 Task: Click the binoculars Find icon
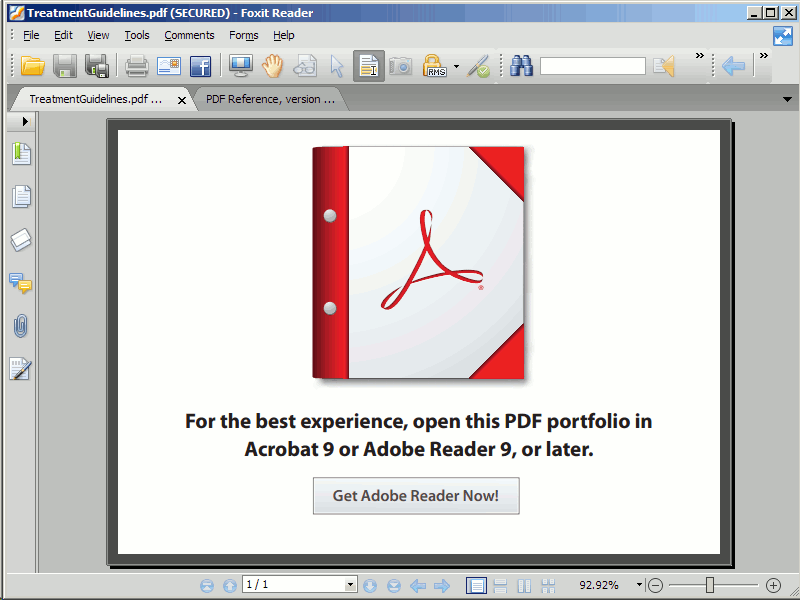pos(521,66)
